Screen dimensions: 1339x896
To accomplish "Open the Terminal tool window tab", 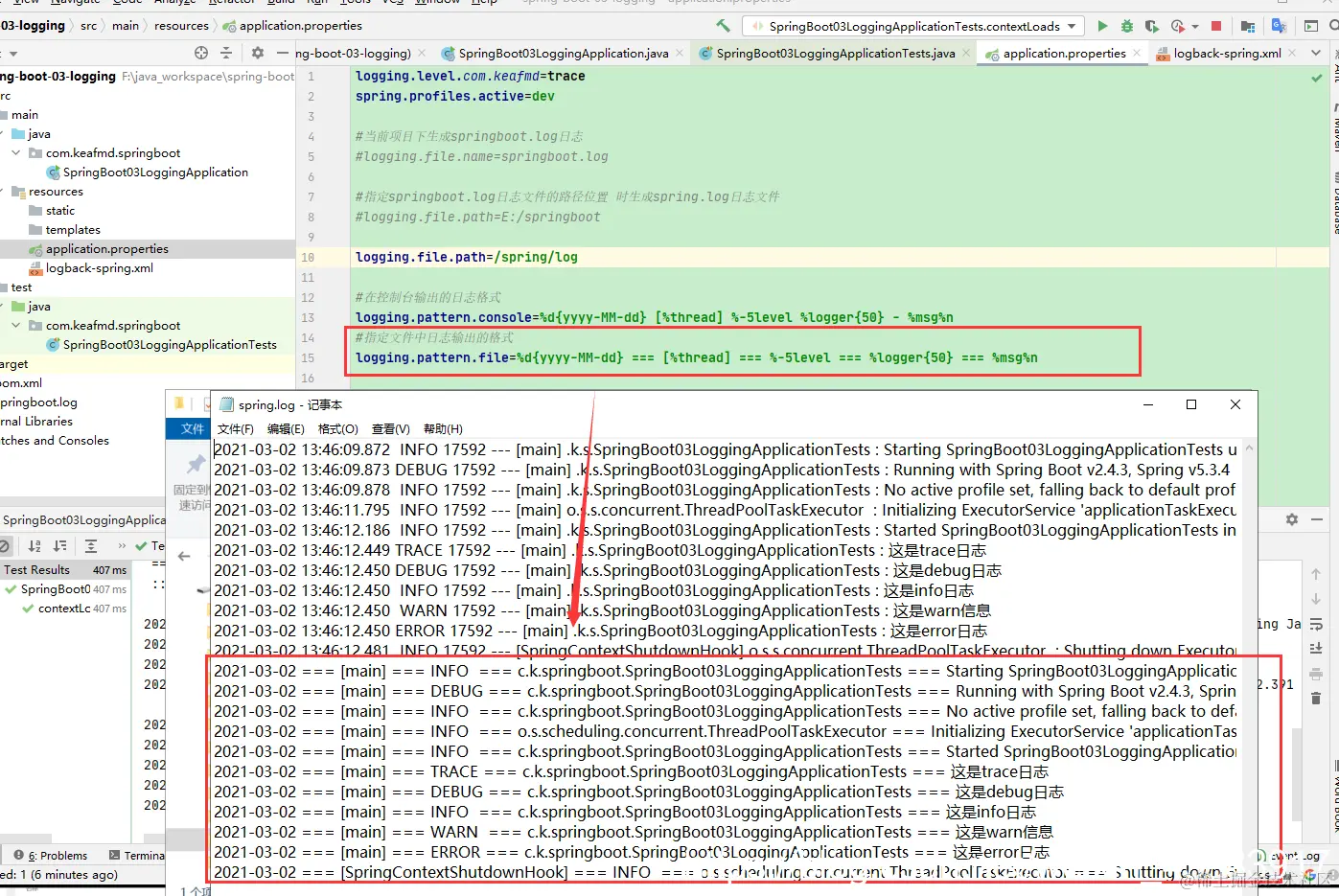I will 136,856.
